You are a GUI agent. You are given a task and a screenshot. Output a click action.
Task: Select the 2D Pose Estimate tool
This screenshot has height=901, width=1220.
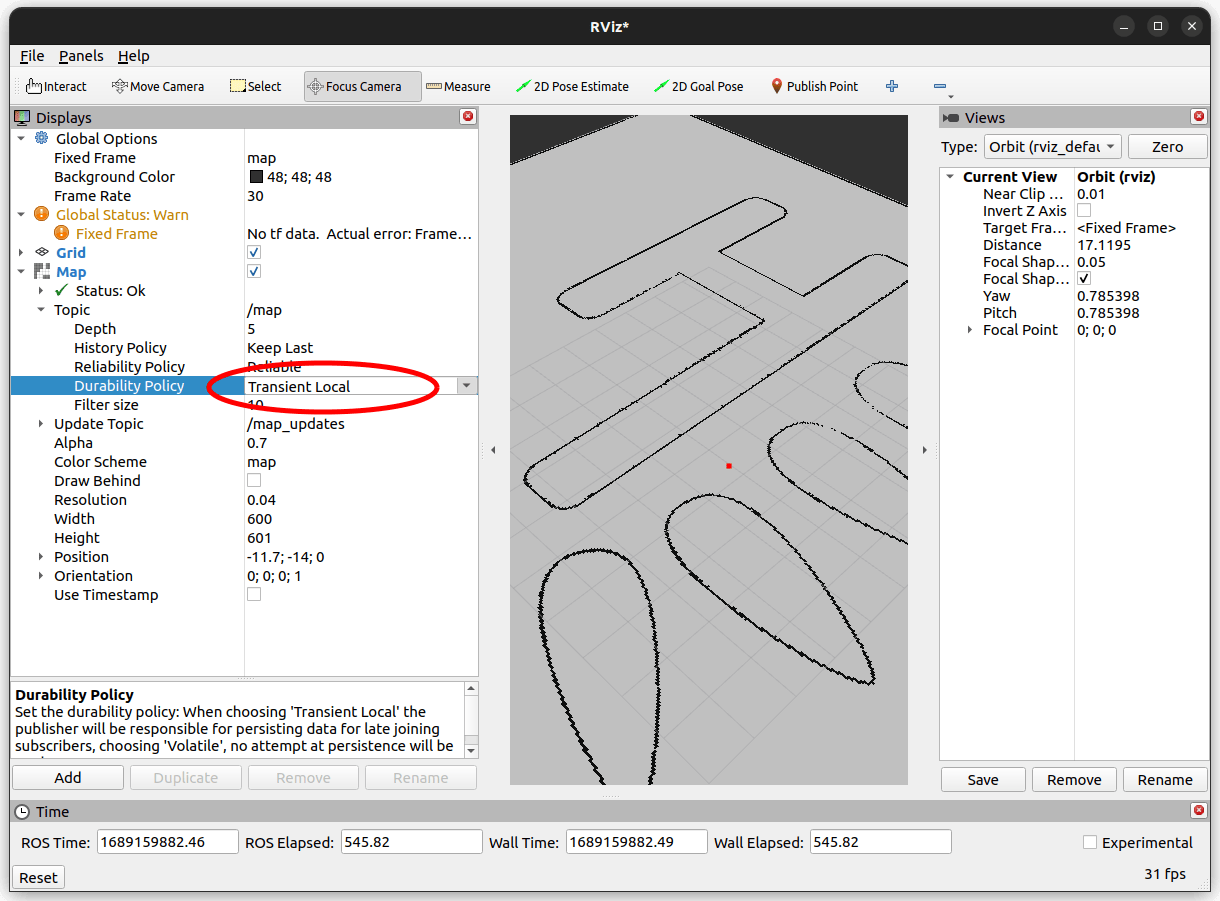pyautogui.click(x=572, y=86)
